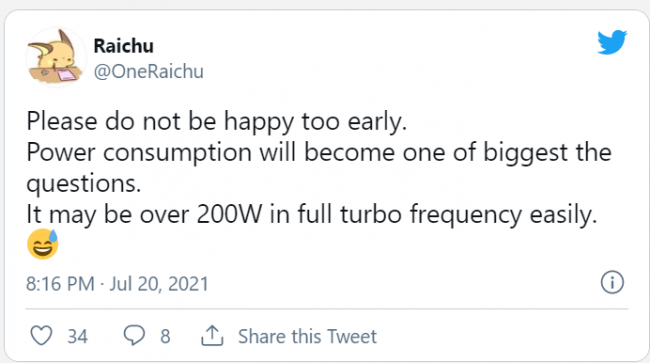This screenshot has width=650, height=363.
Task: Click the 34 likes count
Action: (78, 336)
